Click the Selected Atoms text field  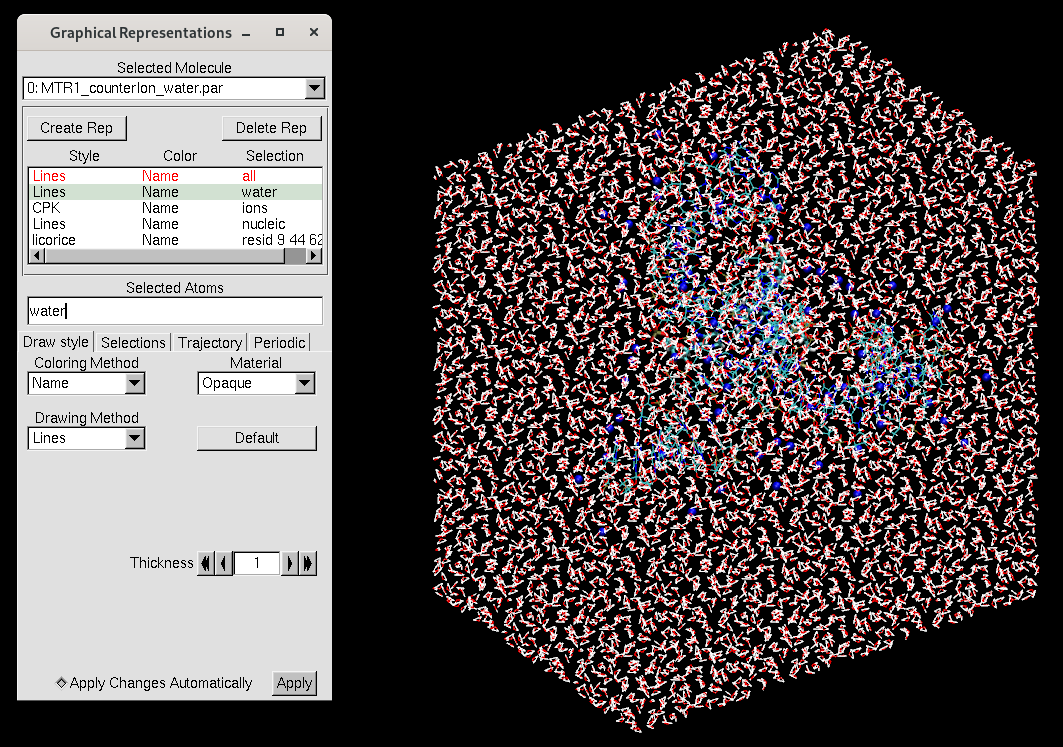[174, 310]
